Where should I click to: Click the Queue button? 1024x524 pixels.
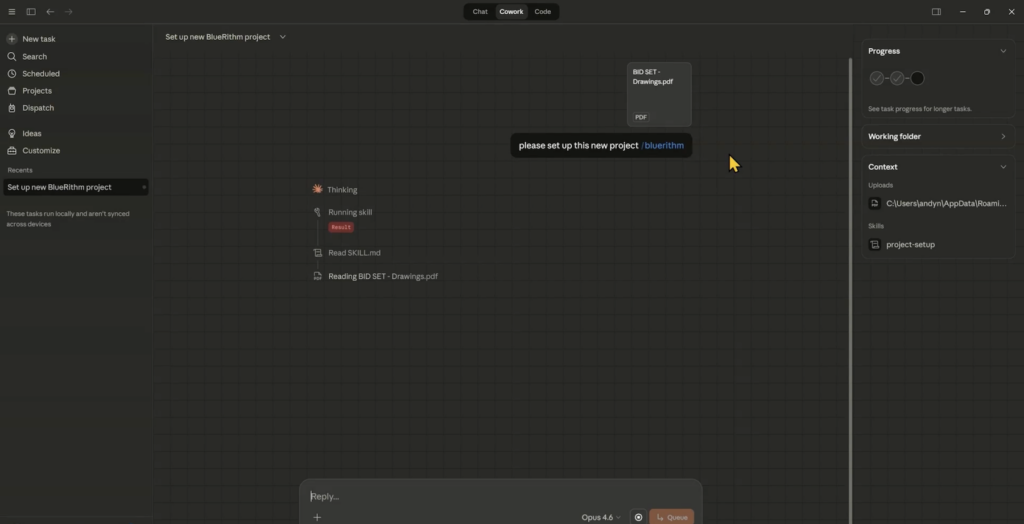tap(671, 517)
